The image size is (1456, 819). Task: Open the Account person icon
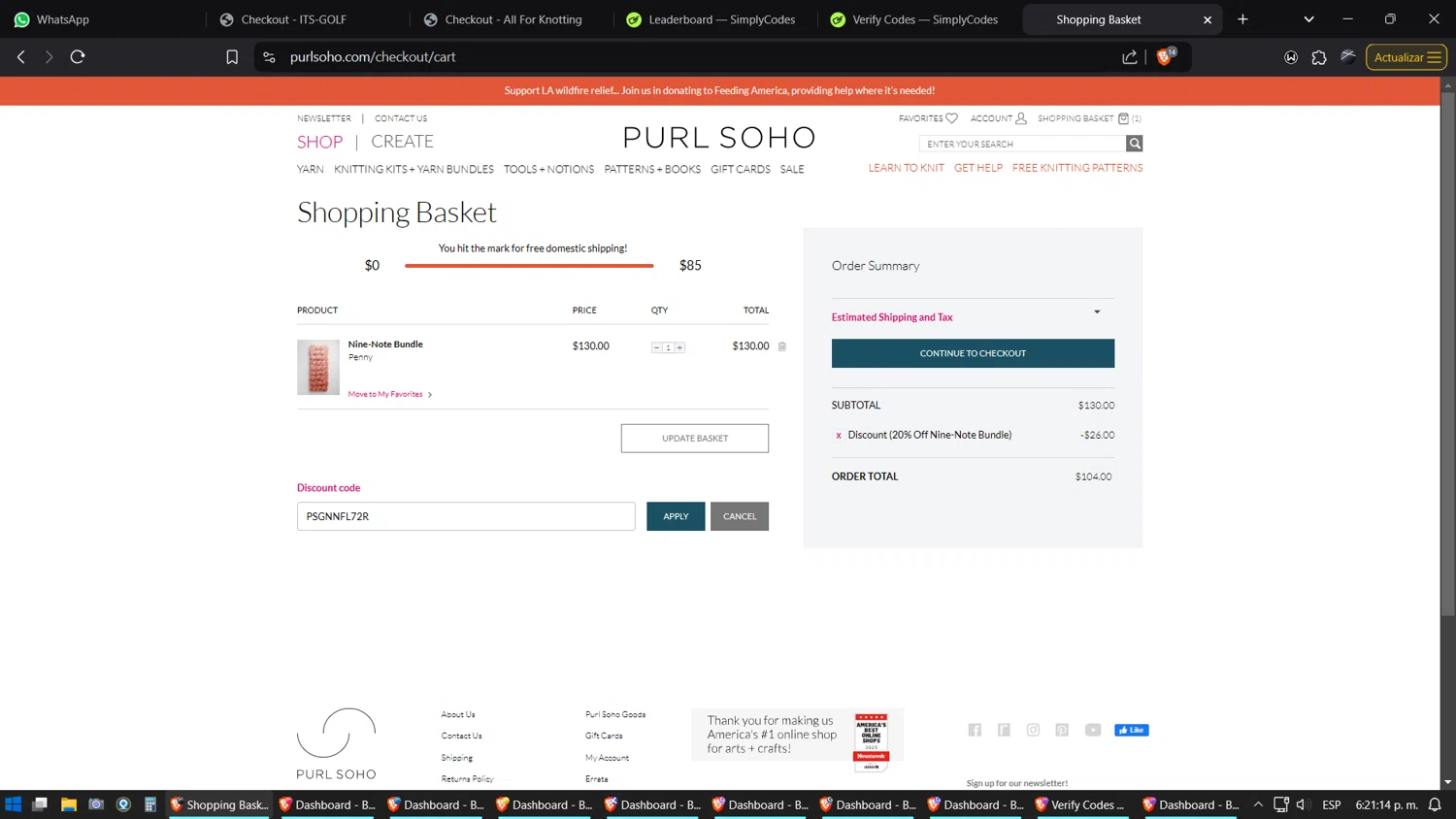[1020, 118]
